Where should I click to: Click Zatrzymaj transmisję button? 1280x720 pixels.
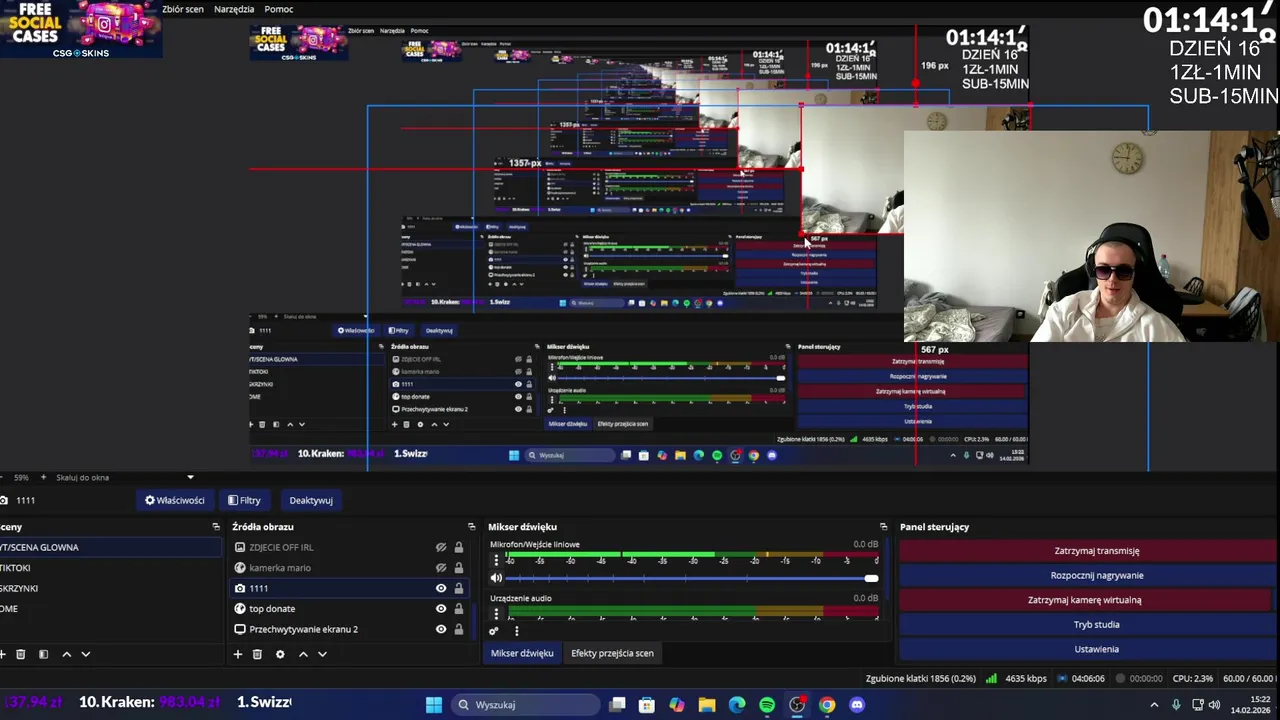coord(1087,551)
